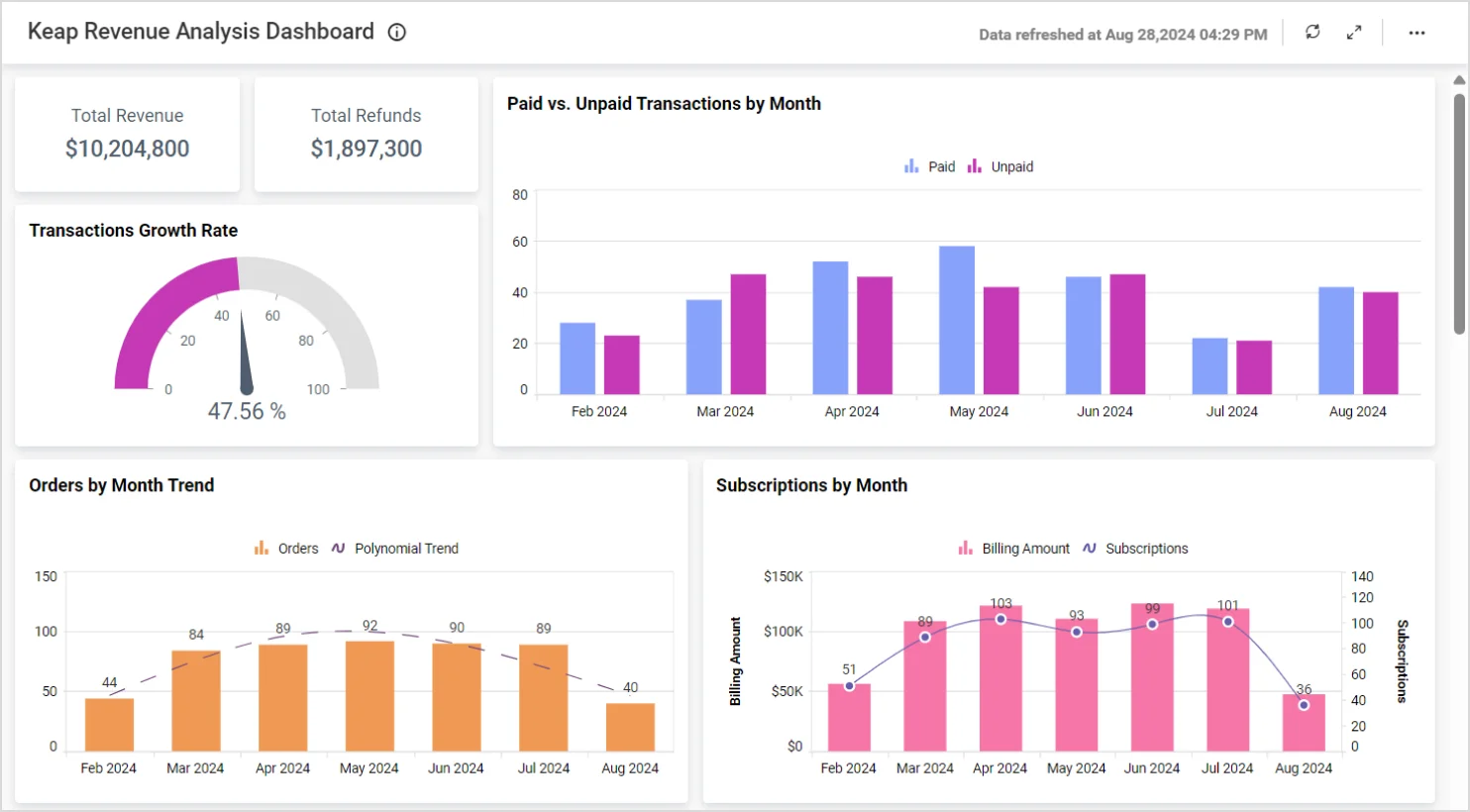The height and width of the screenshot is (812, 1470).
Task: Toggle Billing Amount legend icon
Action: click(965, 549)
